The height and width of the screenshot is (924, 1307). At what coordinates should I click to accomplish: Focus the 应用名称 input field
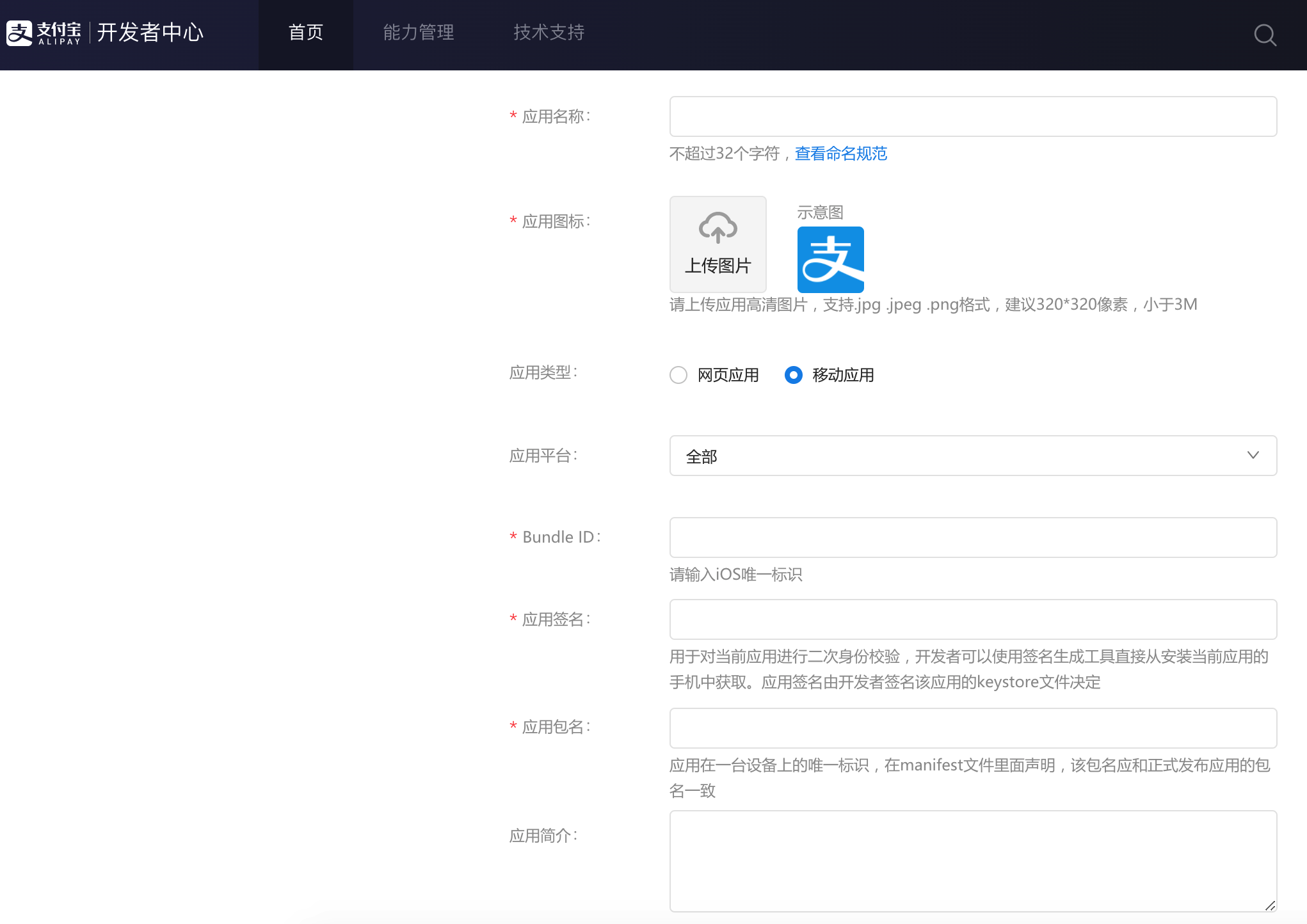click(973, 116)
